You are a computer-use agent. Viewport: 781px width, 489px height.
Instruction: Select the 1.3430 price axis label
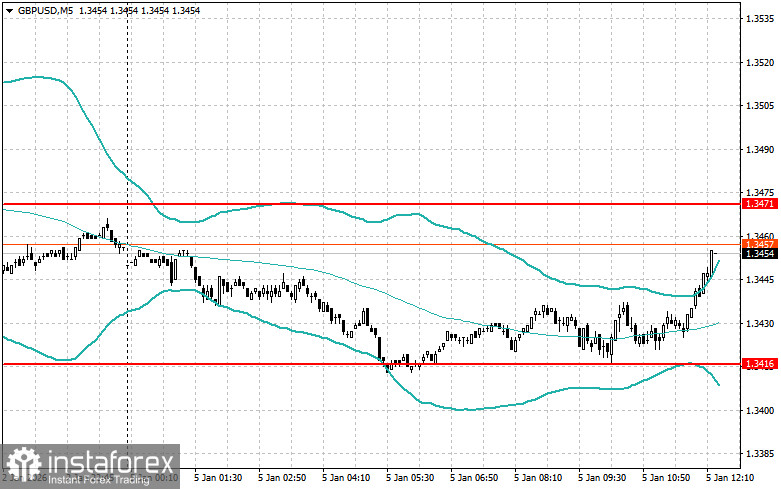[x=760, y=324]
